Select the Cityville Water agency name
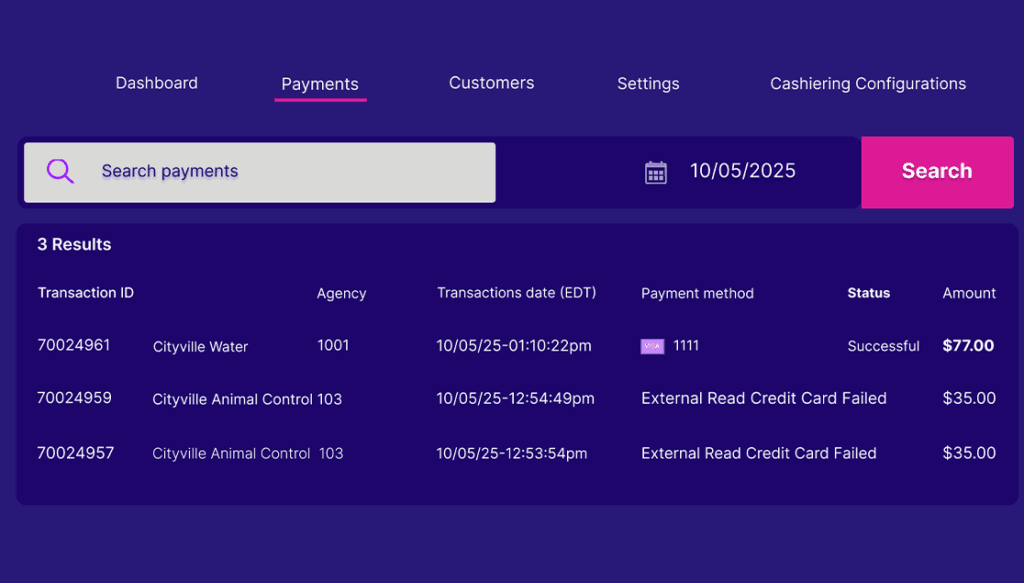This screenshot has width=1024, height=583. (x=199, y=347)
